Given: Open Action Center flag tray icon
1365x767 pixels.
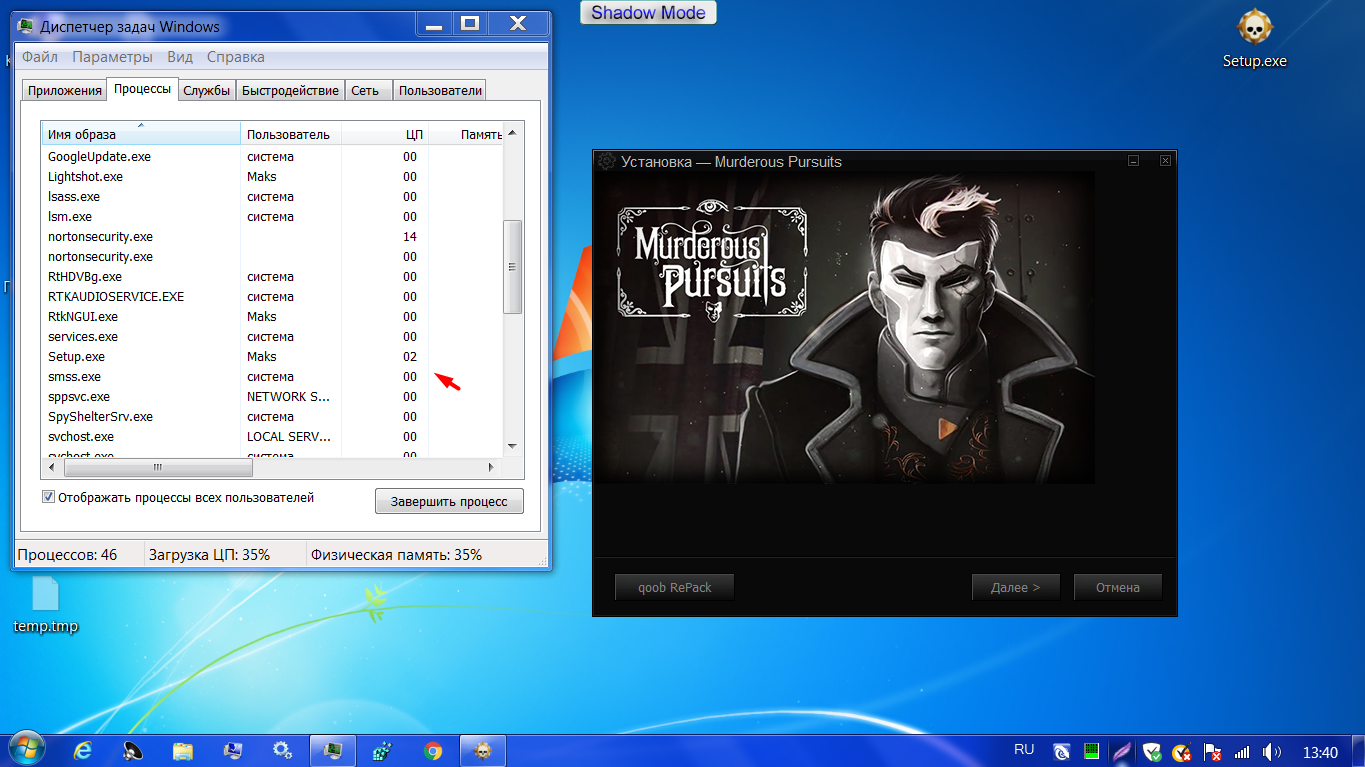Looking at the screenshot, I should 1212,751.
